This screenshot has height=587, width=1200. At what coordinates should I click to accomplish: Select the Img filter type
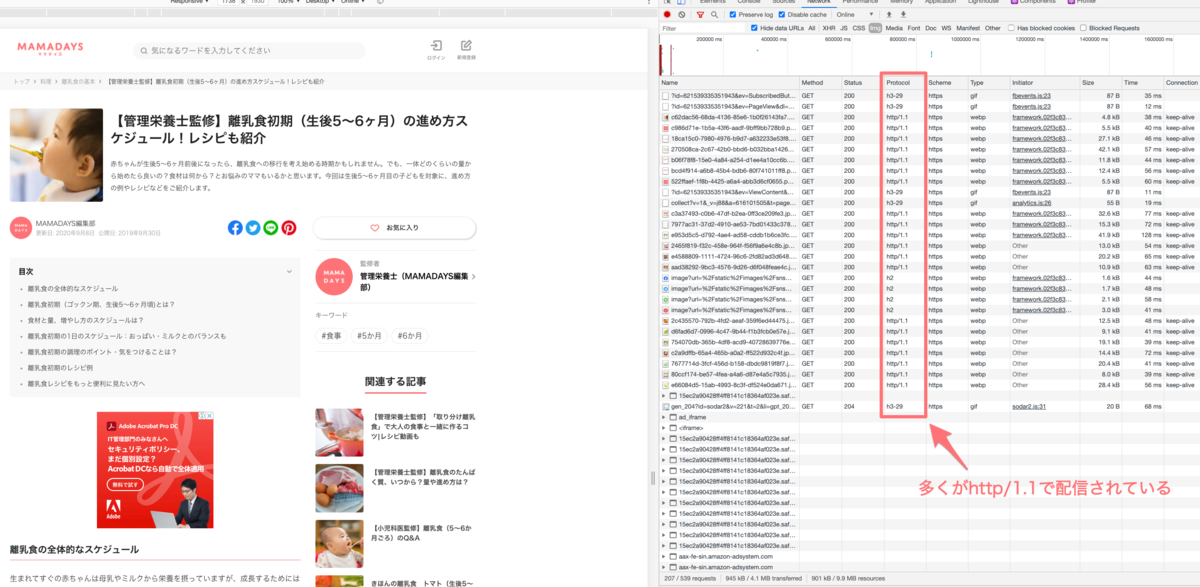[875, 28]
